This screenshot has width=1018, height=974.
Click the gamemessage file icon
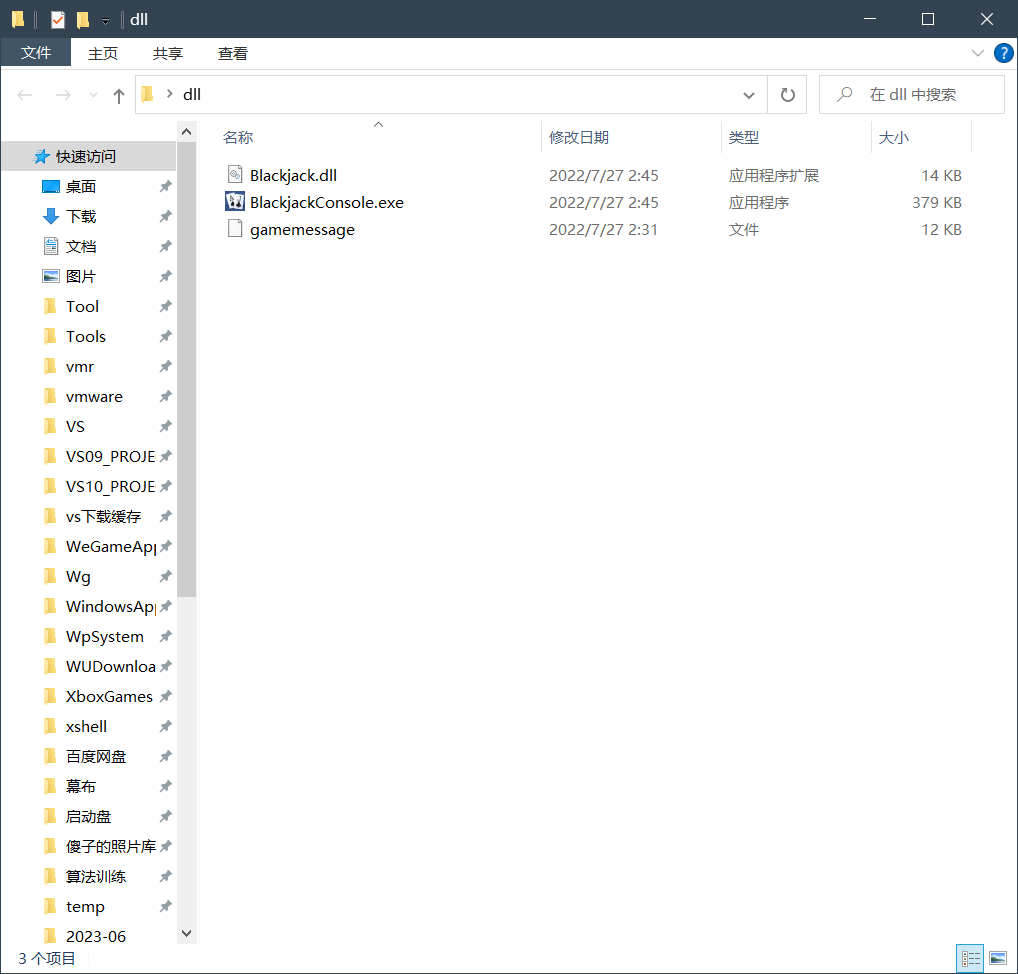[235, 229]
